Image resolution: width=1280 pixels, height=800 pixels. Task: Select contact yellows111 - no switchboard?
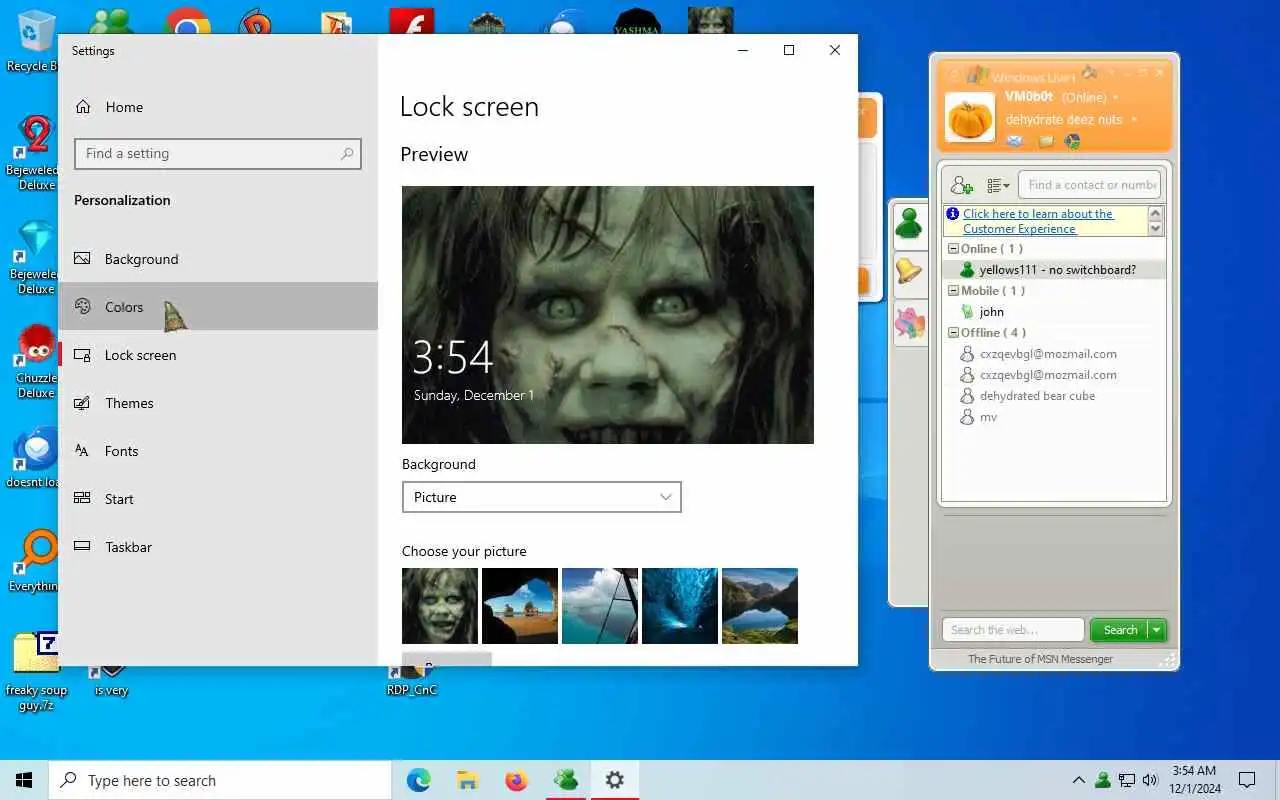1054,270
